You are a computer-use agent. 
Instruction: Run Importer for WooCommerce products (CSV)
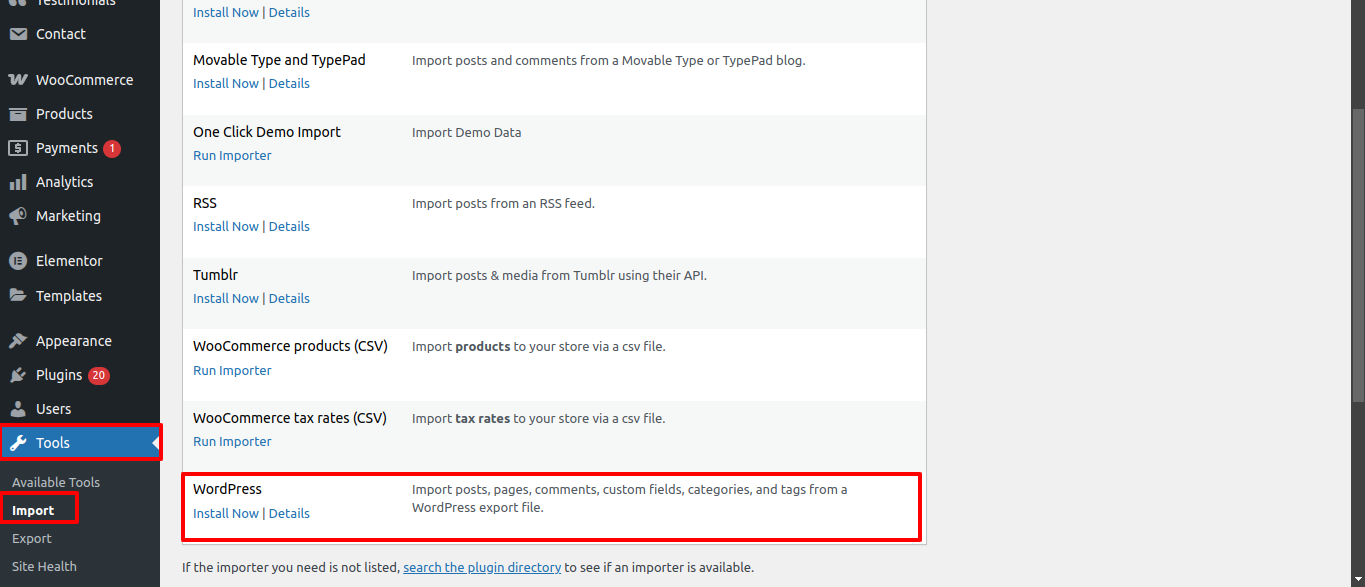click(x=232, y=370)
